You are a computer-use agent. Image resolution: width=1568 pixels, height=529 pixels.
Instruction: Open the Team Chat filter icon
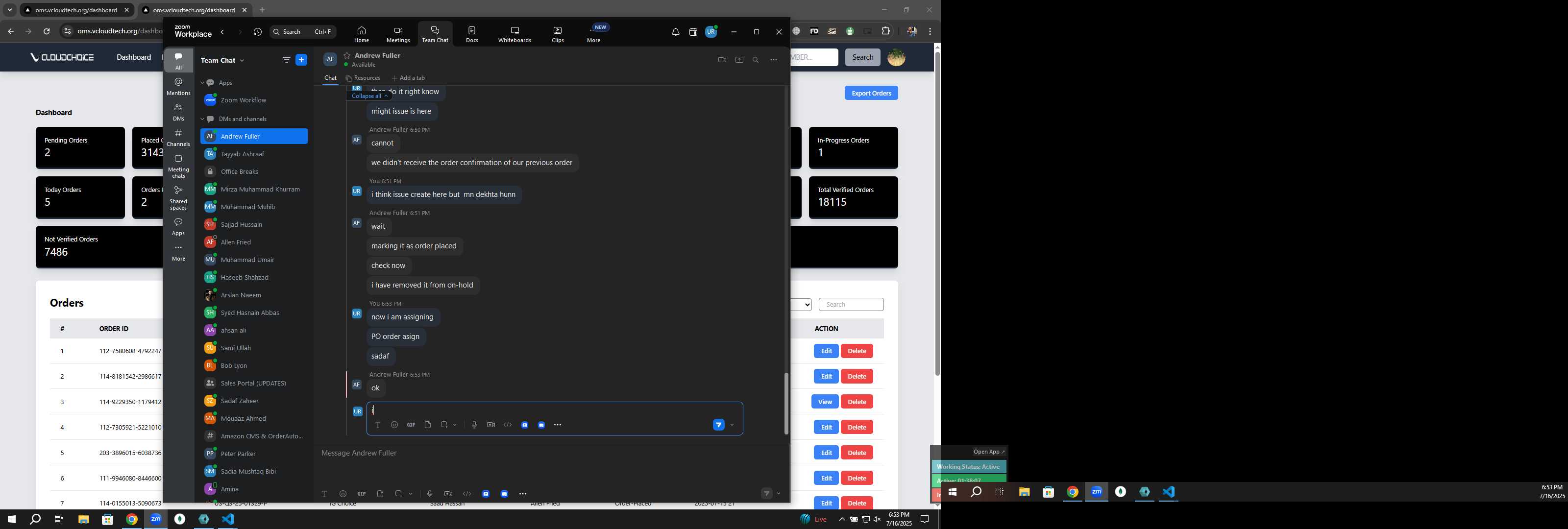(x=286, y=60)
